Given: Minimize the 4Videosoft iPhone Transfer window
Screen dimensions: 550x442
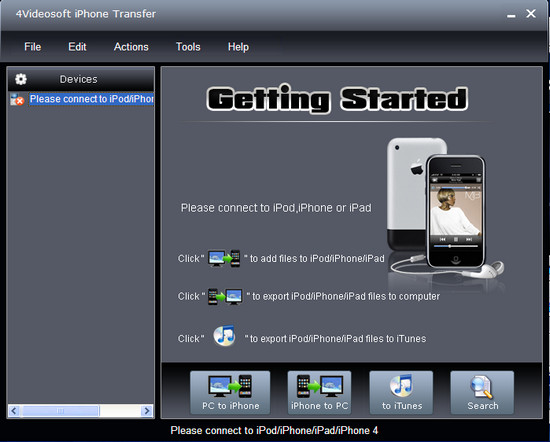Looking at the screenshot, I should tap(511, 15).
